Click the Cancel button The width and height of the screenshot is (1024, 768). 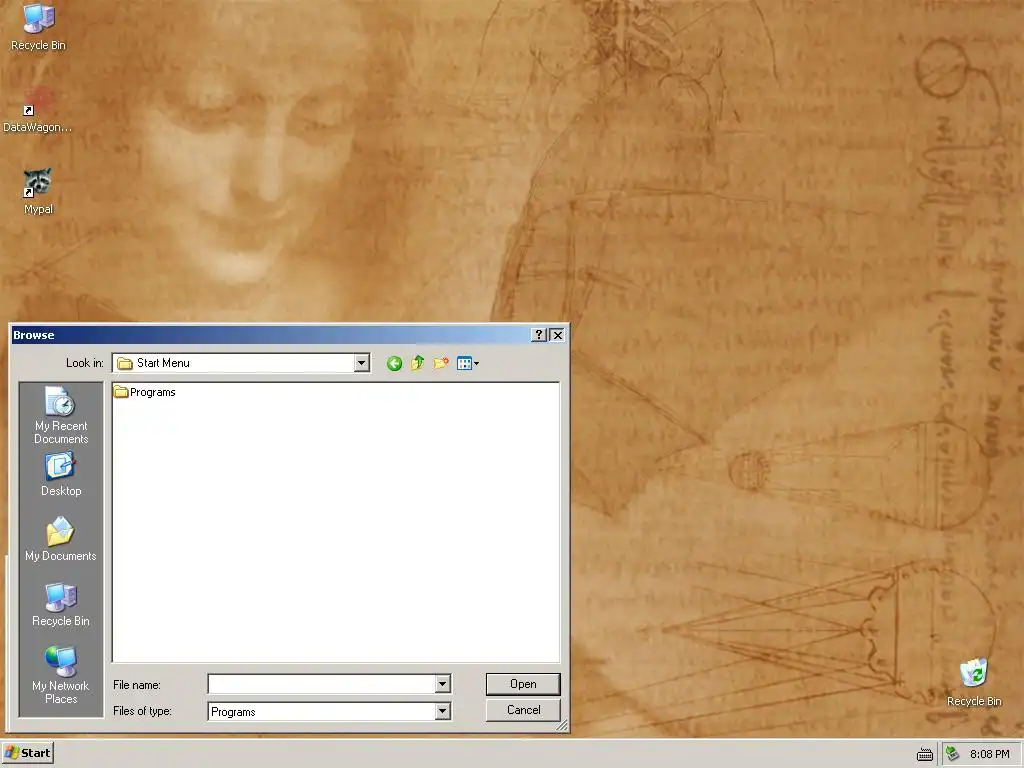tap(523, 710)
